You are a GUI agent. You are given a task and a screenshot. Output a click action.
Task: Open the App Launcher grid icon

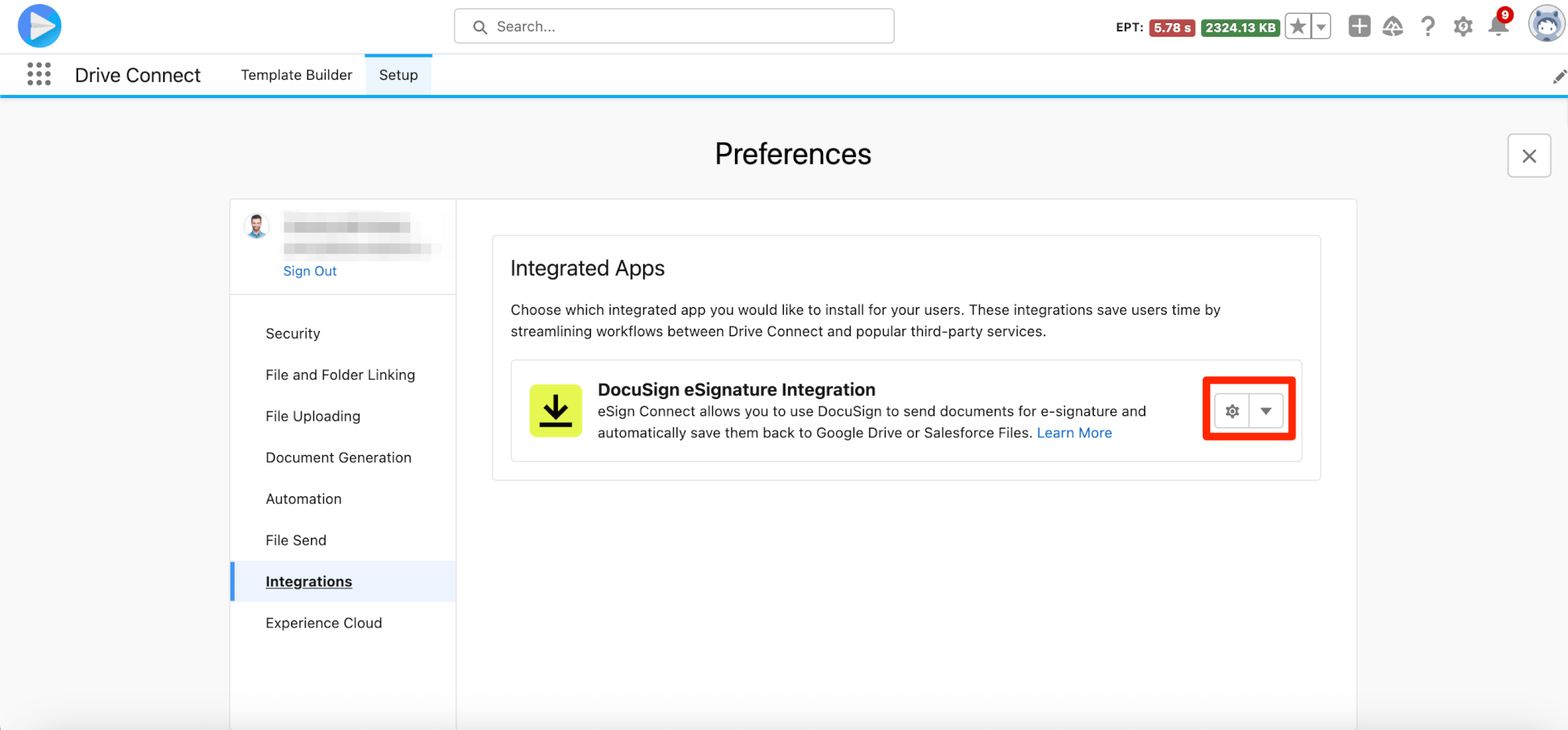click(39, 74)
